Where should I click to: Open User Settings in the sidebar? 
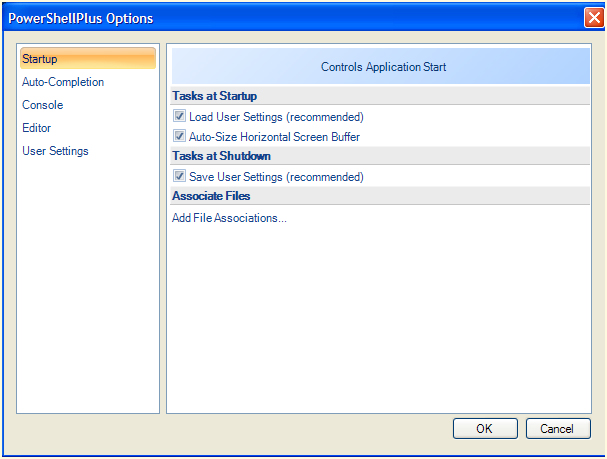coord(55,151)
